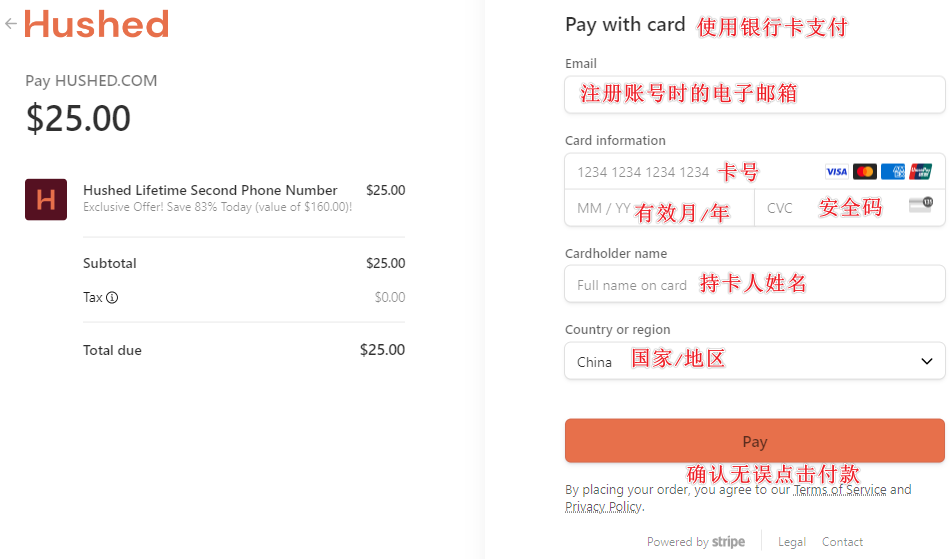
Task: Click the UnionPay card icon
Action: [921, 172]
